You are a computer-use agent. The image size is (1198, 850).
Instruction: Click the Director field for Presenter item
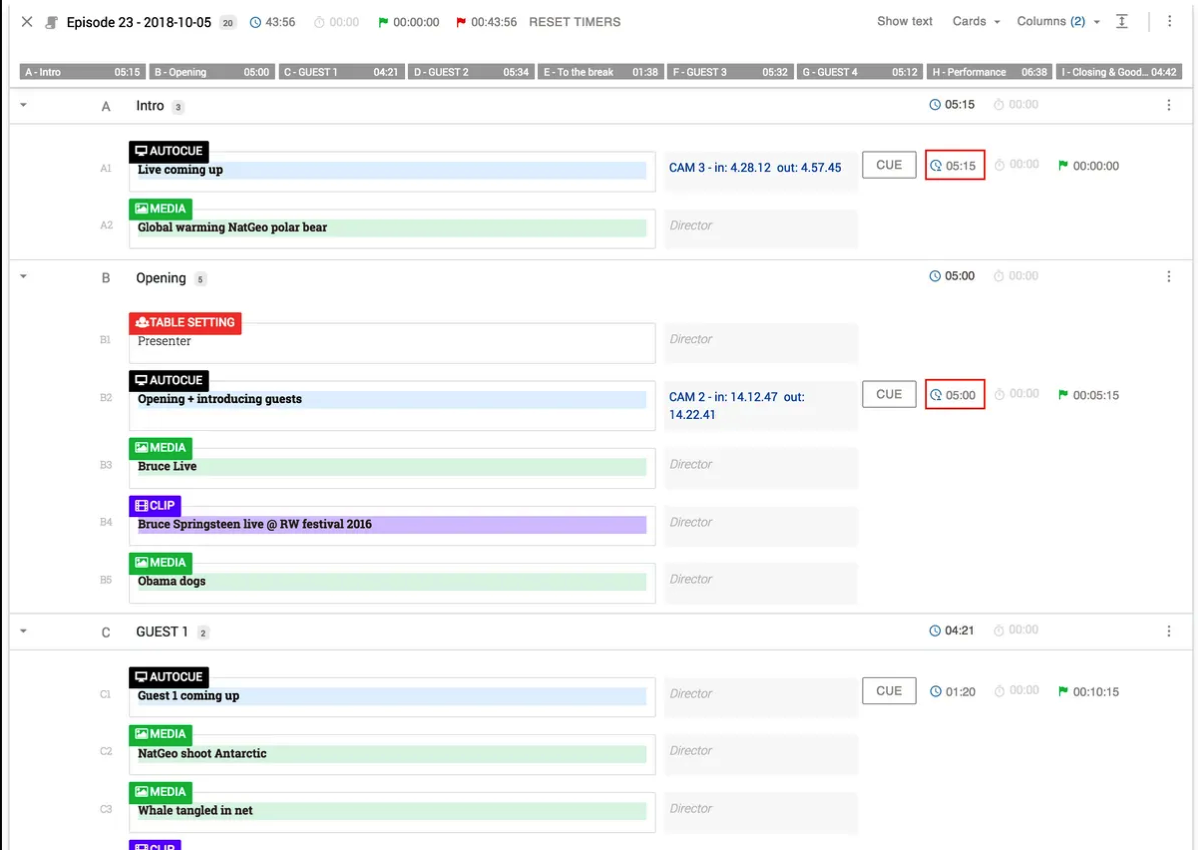[760, 342]
